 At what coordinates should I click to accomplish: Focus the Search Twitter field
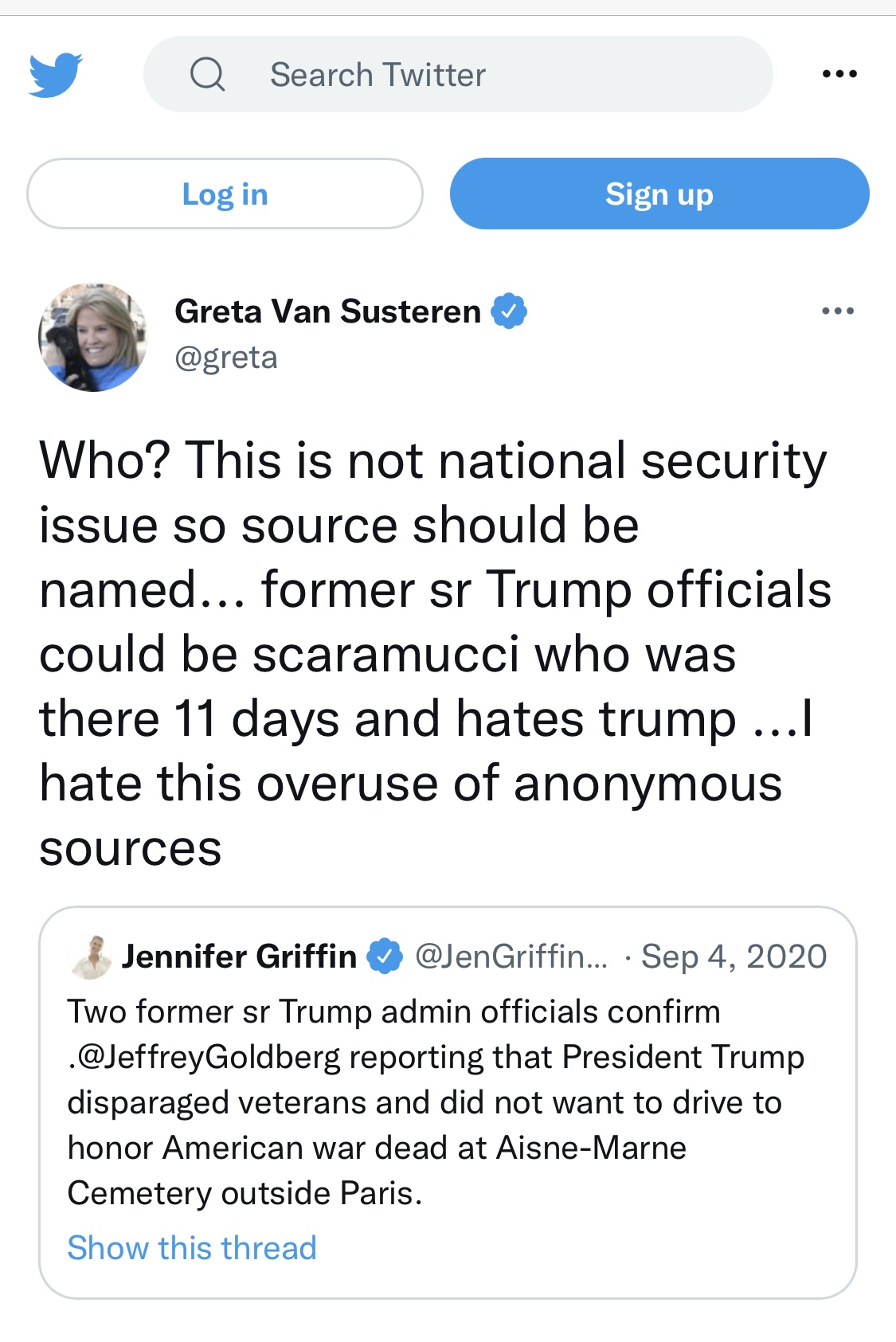click(x=458, y=74)
